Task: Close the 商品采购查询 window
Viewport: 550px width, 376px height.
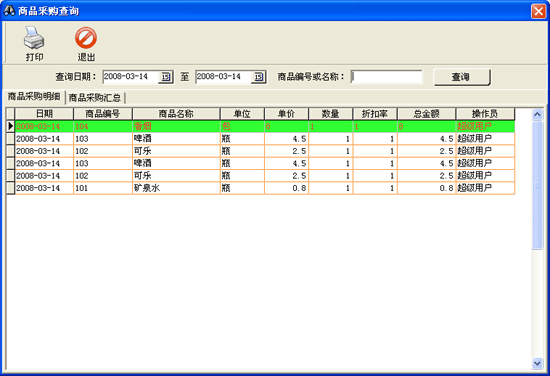Action: 538,11
